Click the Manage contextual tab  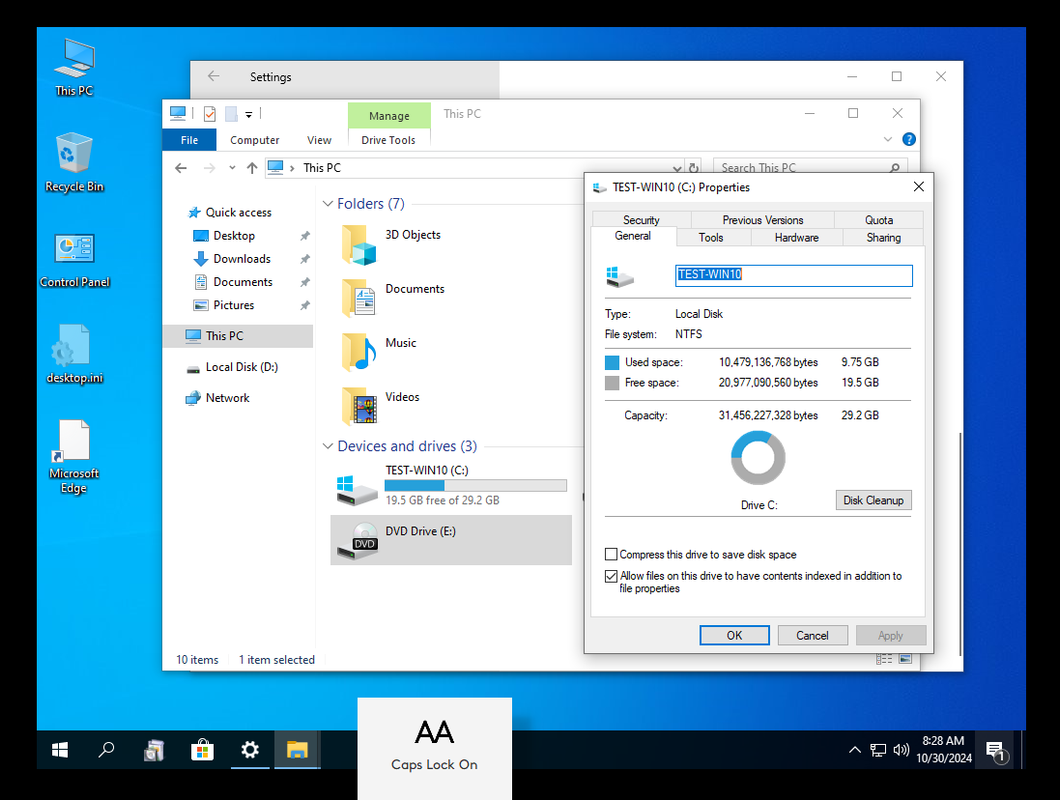coord(389,116)
